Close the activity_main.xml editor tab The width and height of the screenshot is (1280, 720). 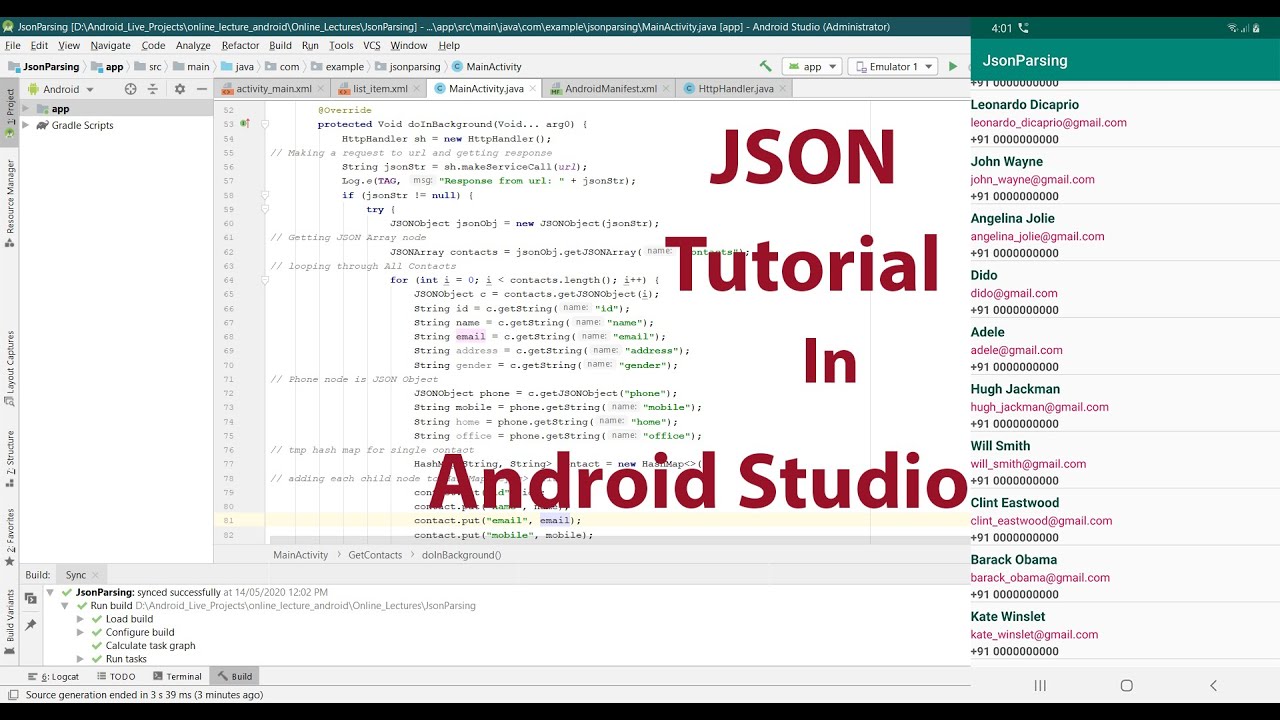[319, 89]
